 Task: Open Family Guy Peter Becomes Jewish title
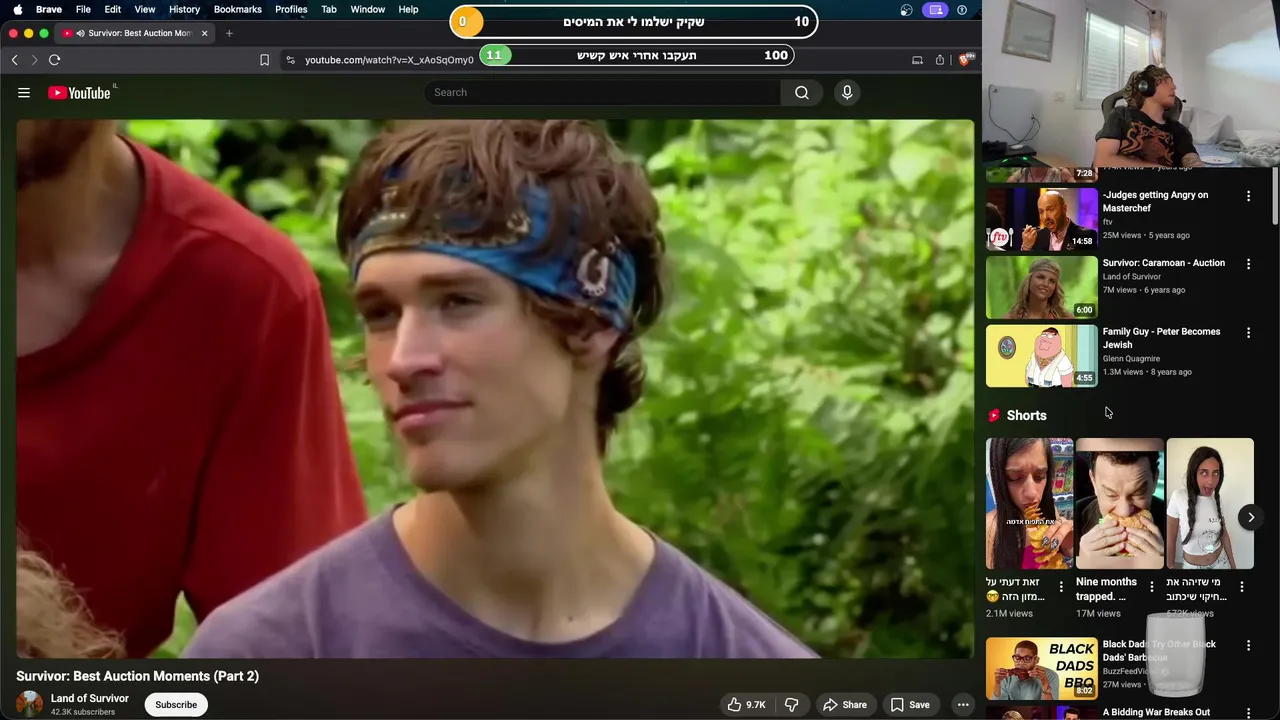tap(1161, 338)
